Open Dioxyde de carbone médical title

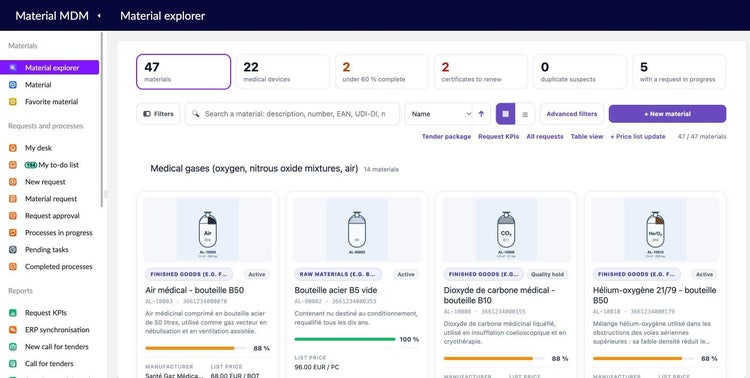click(499, 295)
